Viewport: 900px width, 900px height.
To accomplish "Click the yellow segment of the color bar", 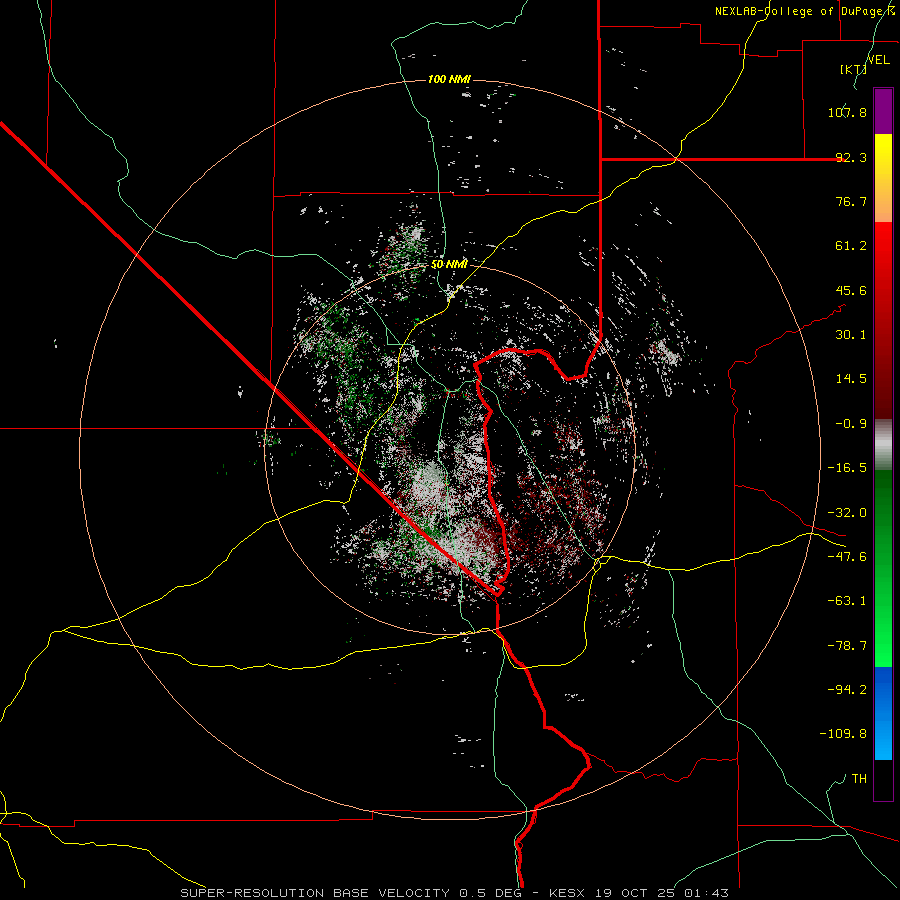I will [883, 178].
